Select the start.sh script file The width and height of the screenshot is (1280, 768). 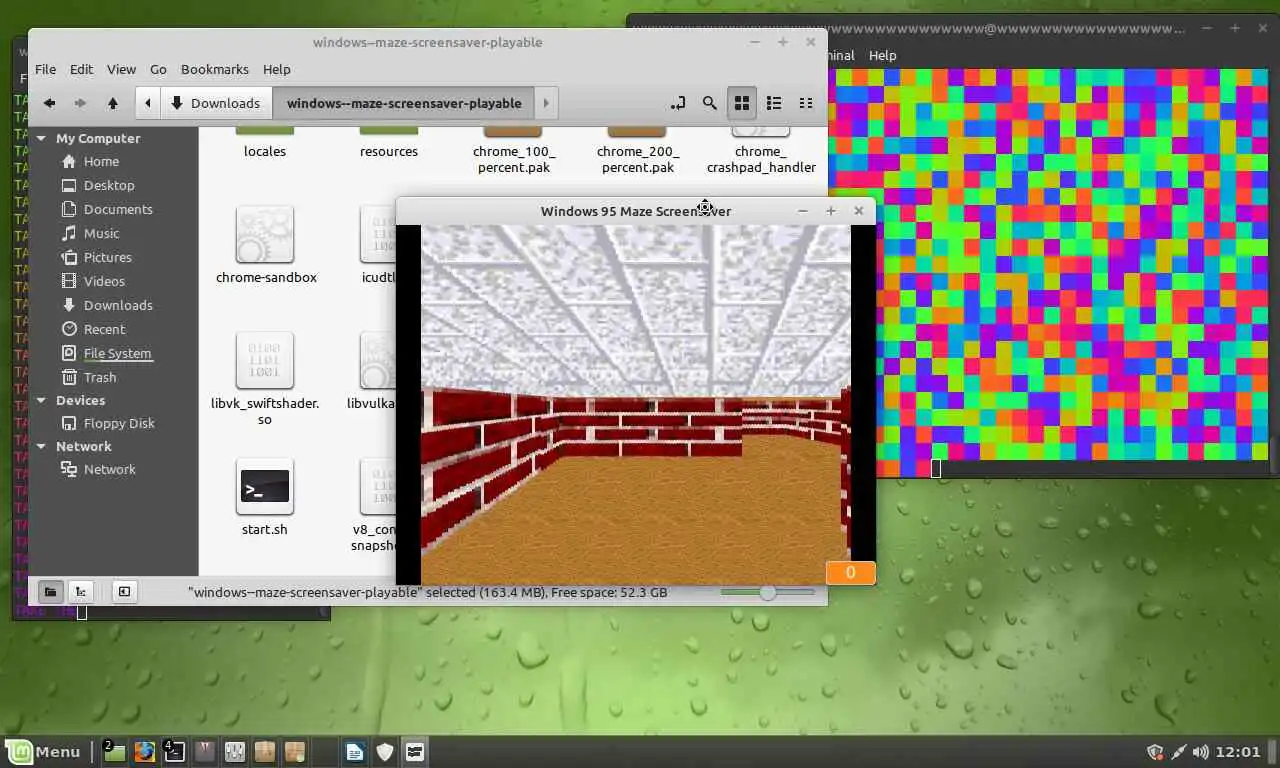[x=265, y=496]
